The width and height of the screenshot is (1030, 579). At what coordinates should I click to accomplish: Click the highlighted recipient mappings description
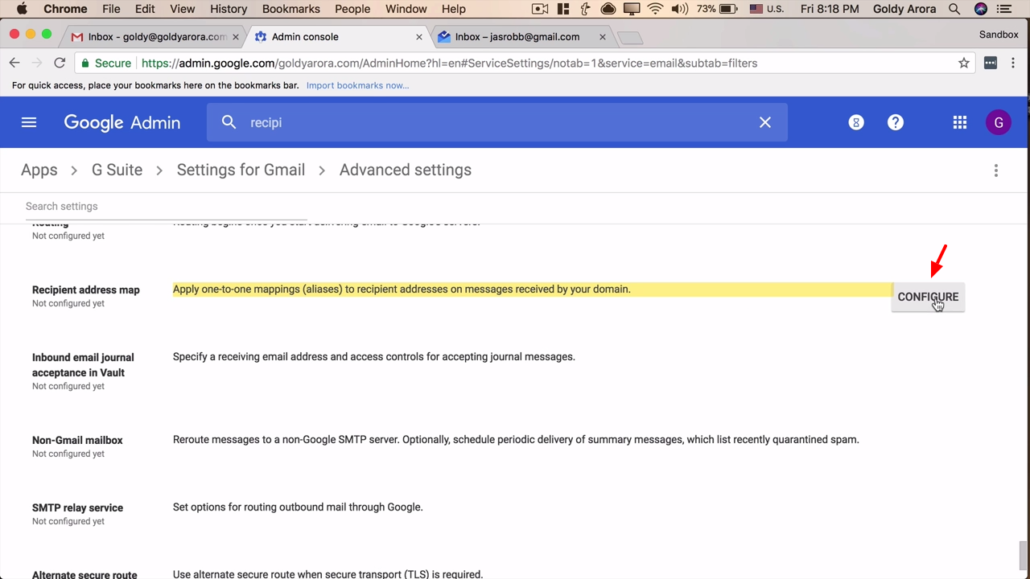point(401,289)
